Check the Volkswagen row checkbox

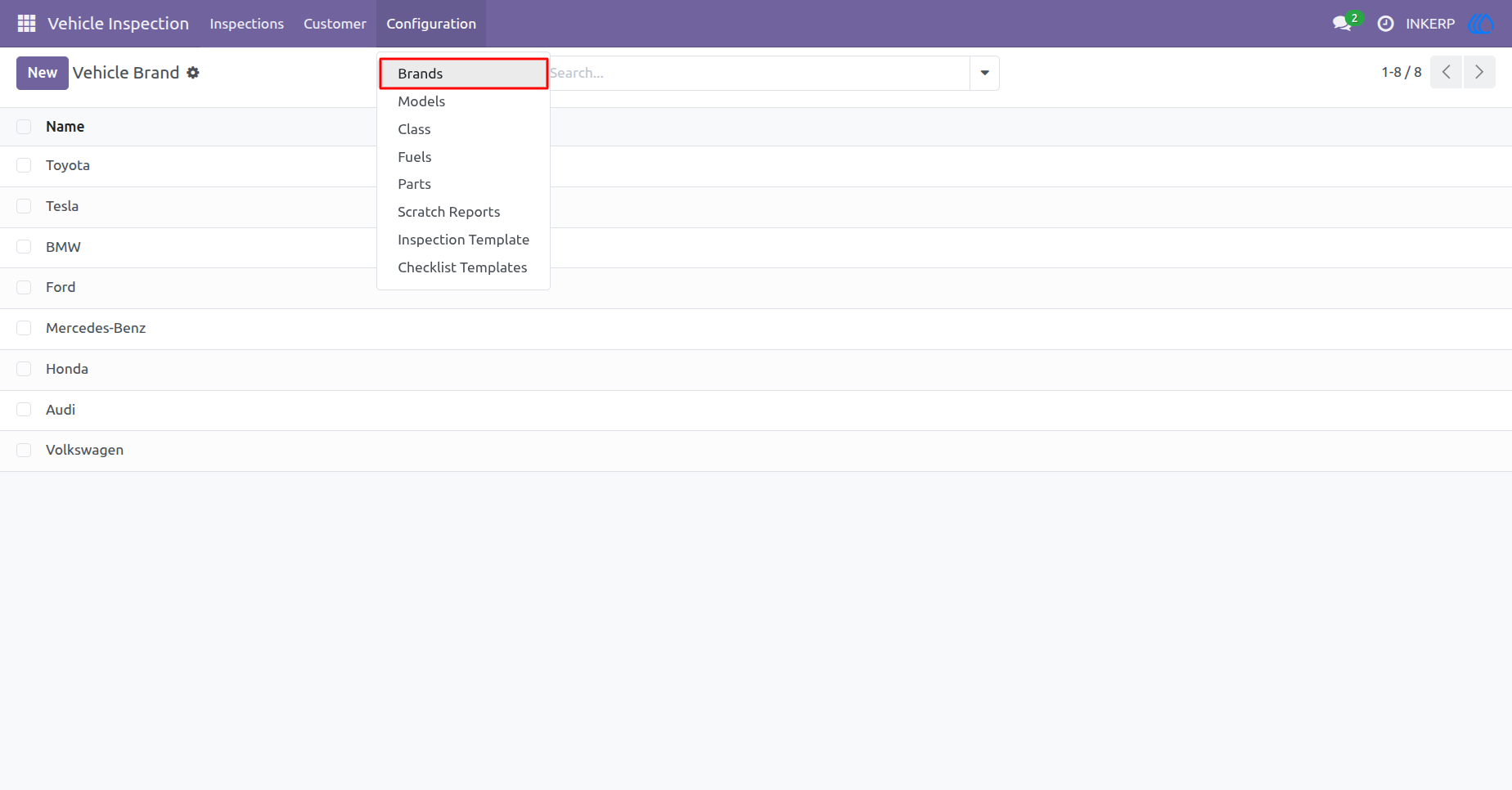[24, 450]
